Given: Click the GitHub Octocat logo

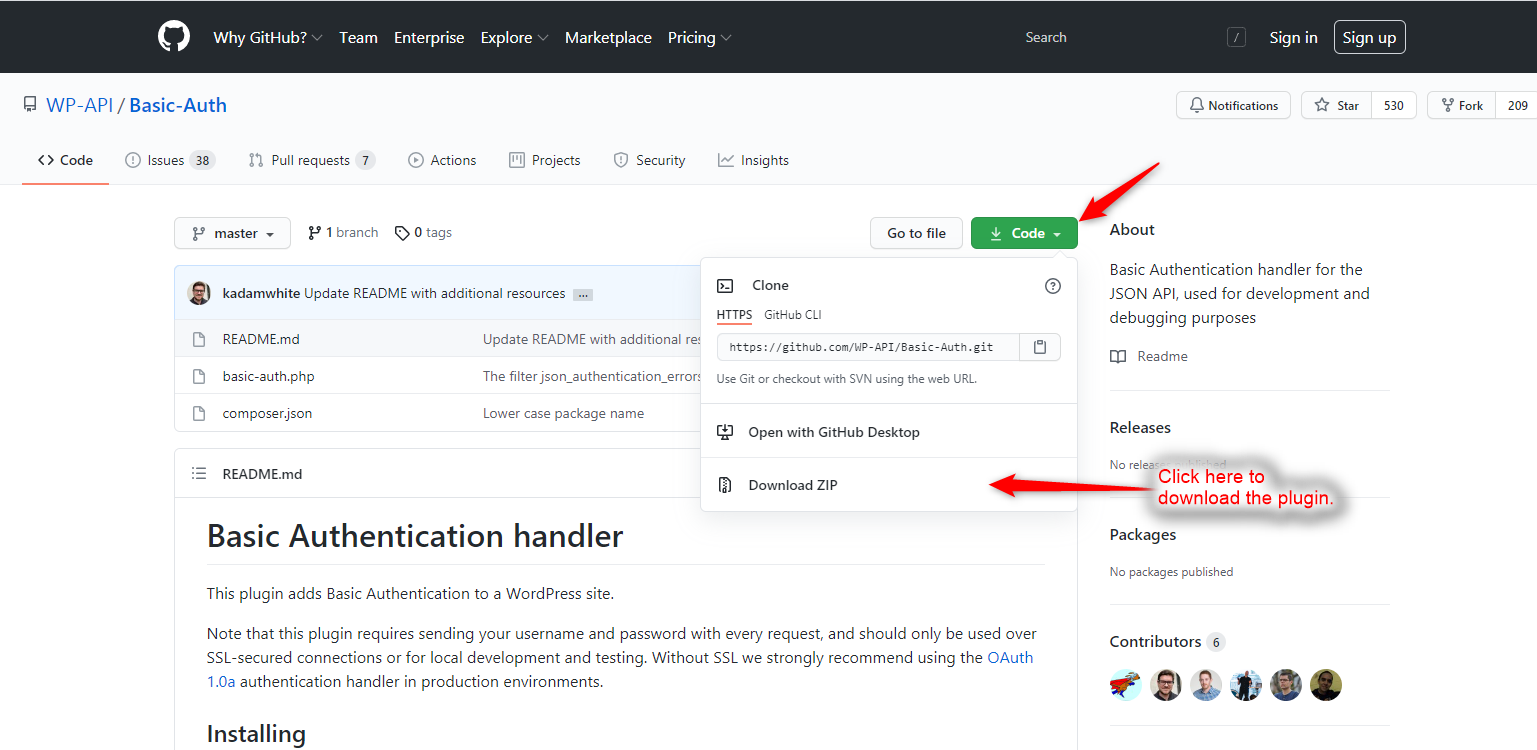Looking at the screenshot, I should [174, 37].
